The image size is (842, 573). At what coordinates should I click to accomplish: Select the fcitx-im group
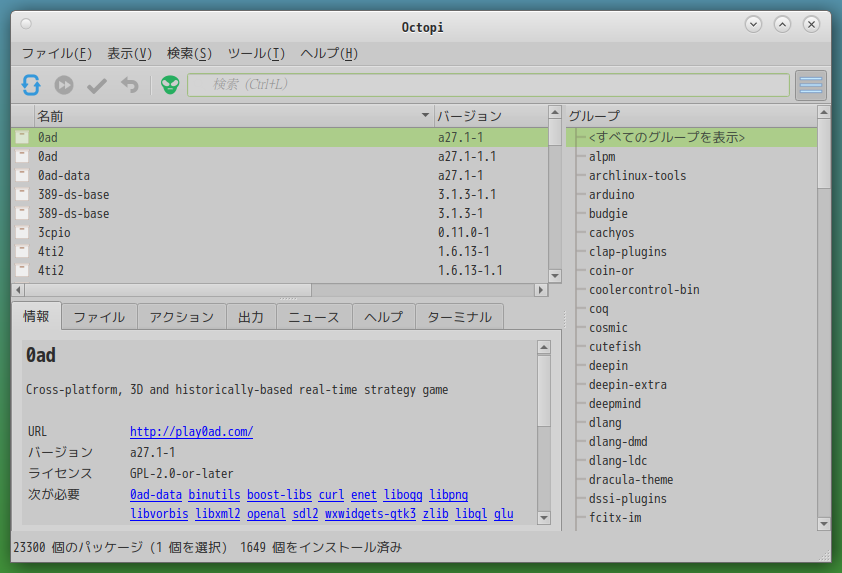coord(615,518)
